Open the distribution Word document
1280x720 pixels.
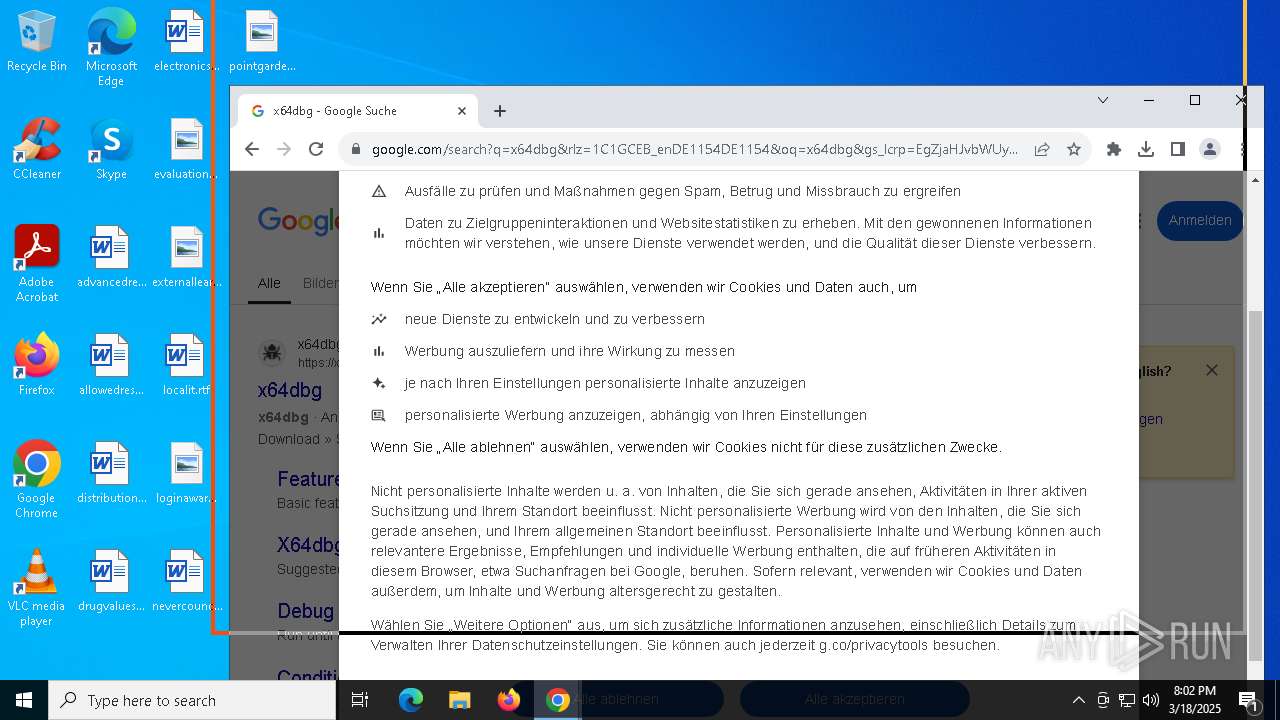click(x=111, y=473)
